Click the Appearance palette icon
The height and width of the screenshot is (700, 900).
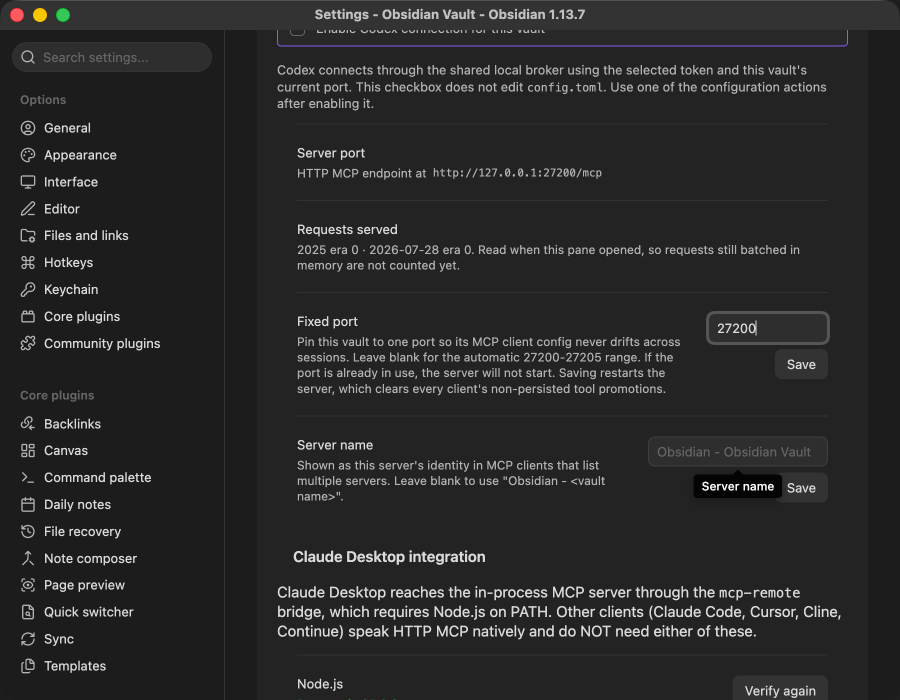pyautogui.click(x=28, y=155)
